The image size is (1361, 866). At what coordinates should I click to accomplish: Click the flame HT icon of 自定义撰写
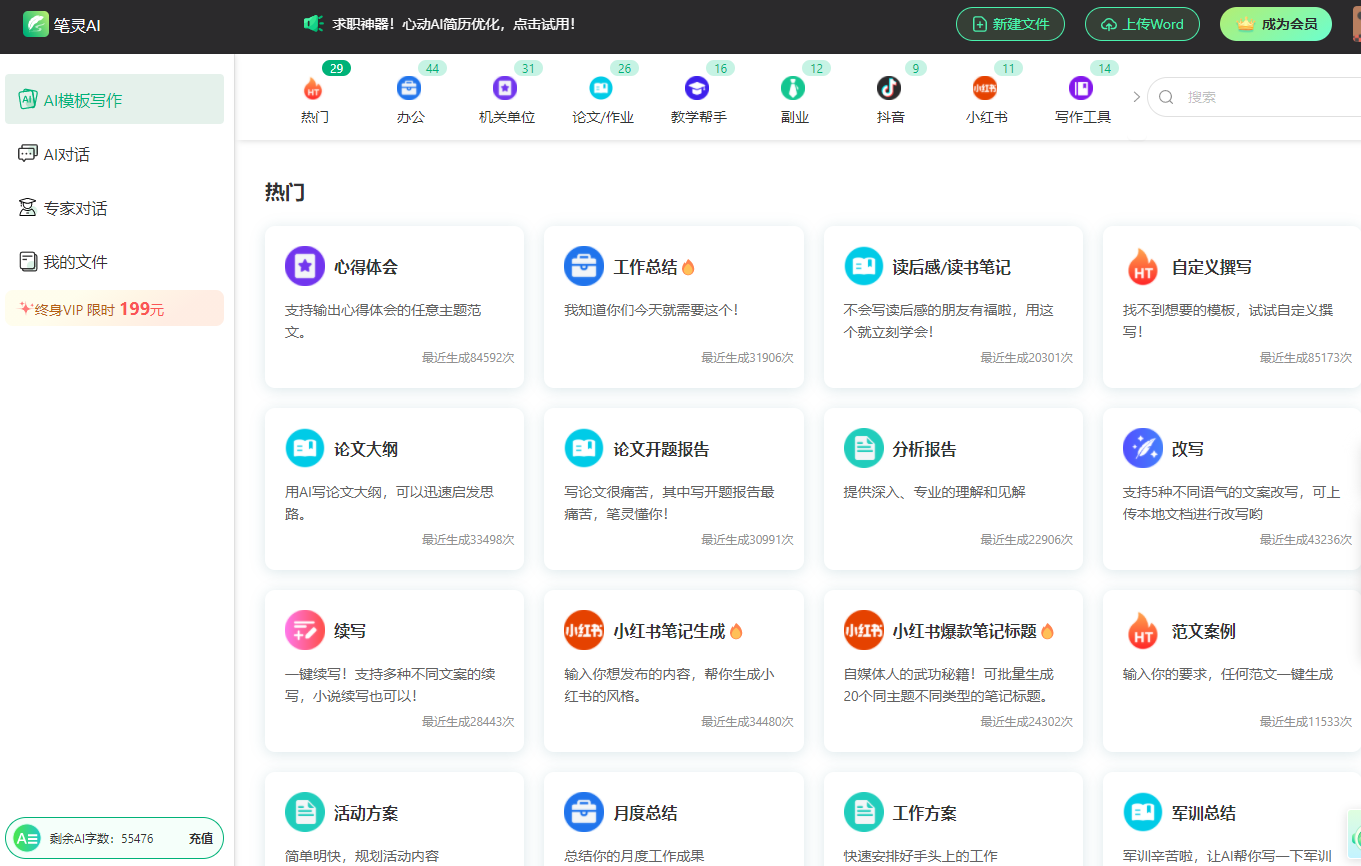[x=1142, y=266]
